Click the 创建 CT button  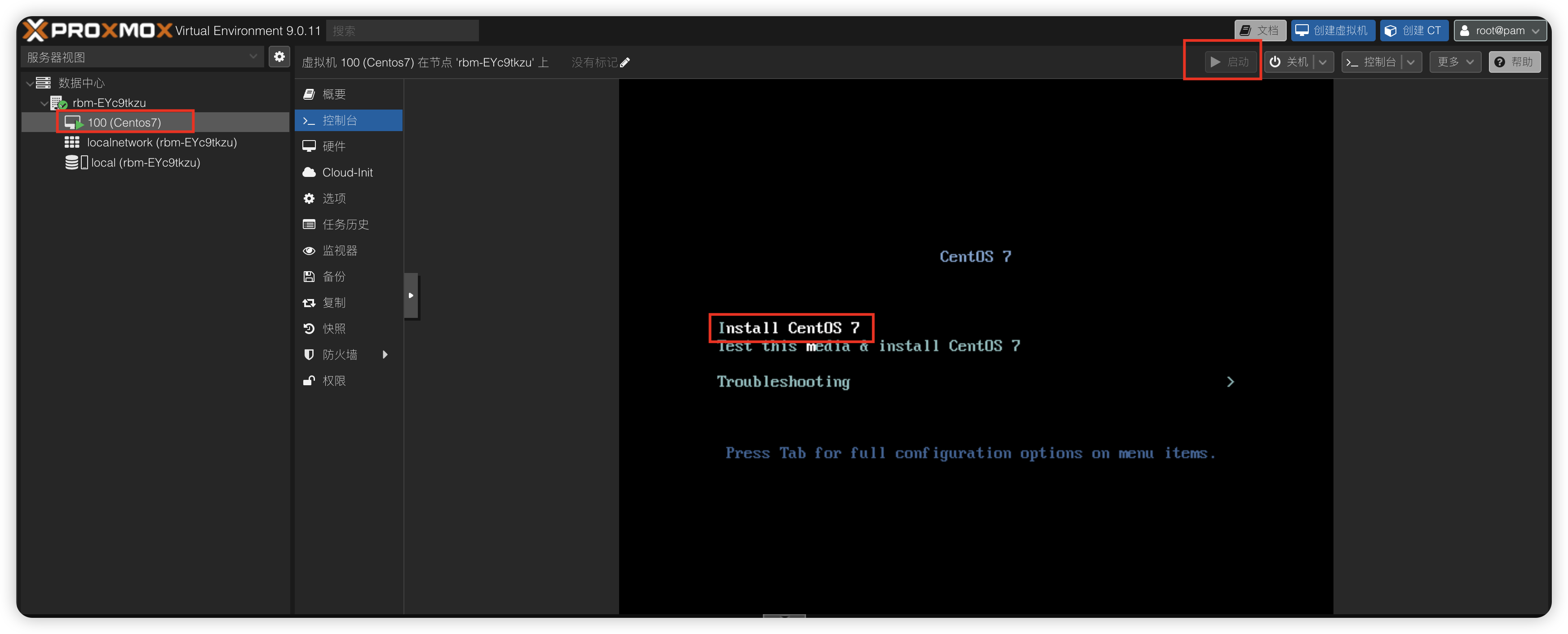click(1413, 31)
